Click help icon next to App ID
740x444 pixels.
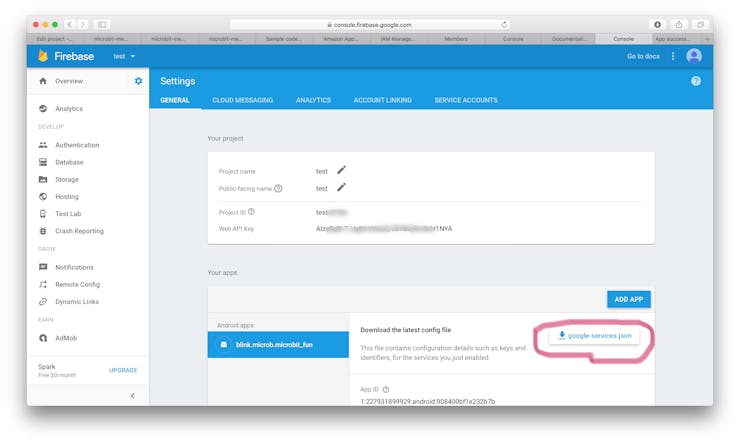coord(386,390)
